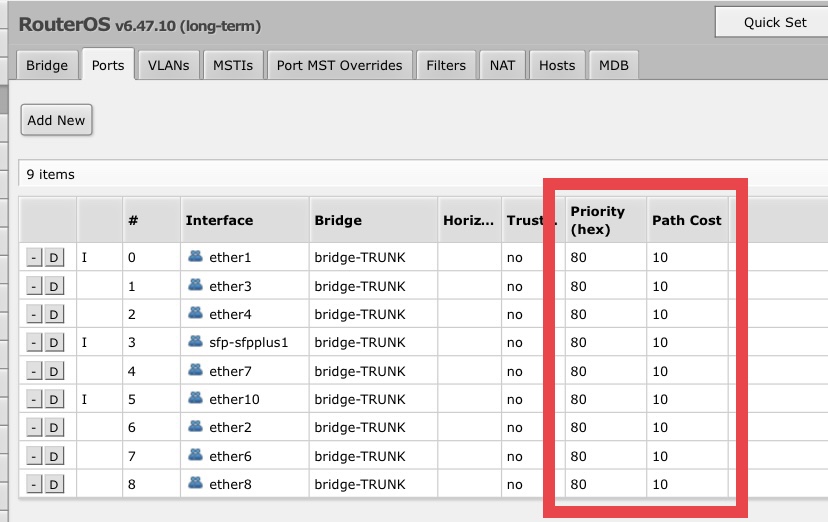Sort by Horiz... column header

pyautogui.click(x=469, y=220)
